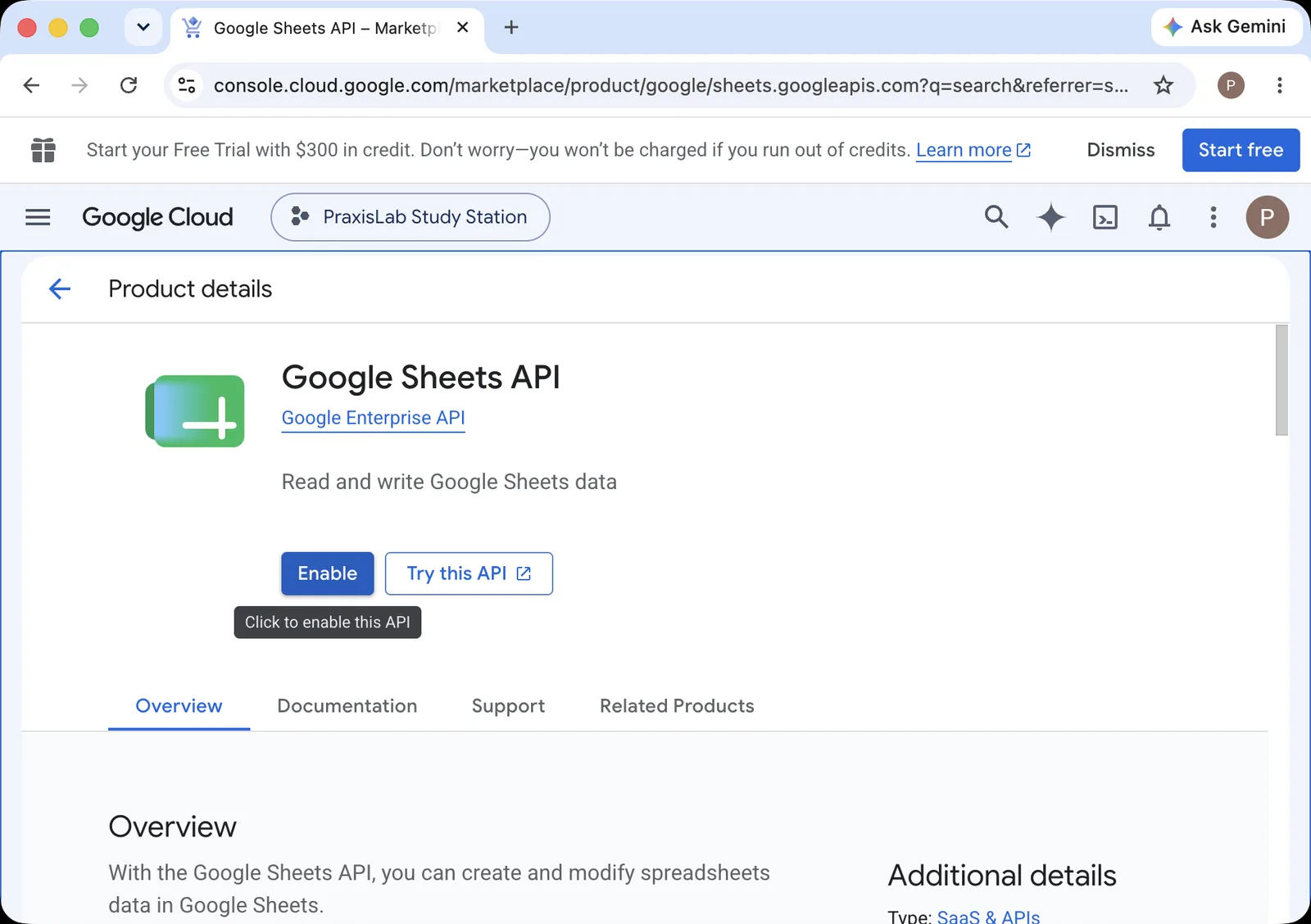The image size is (1311, 924).
Task: Switch to the Documentation tab
Action: pos(347,706)
